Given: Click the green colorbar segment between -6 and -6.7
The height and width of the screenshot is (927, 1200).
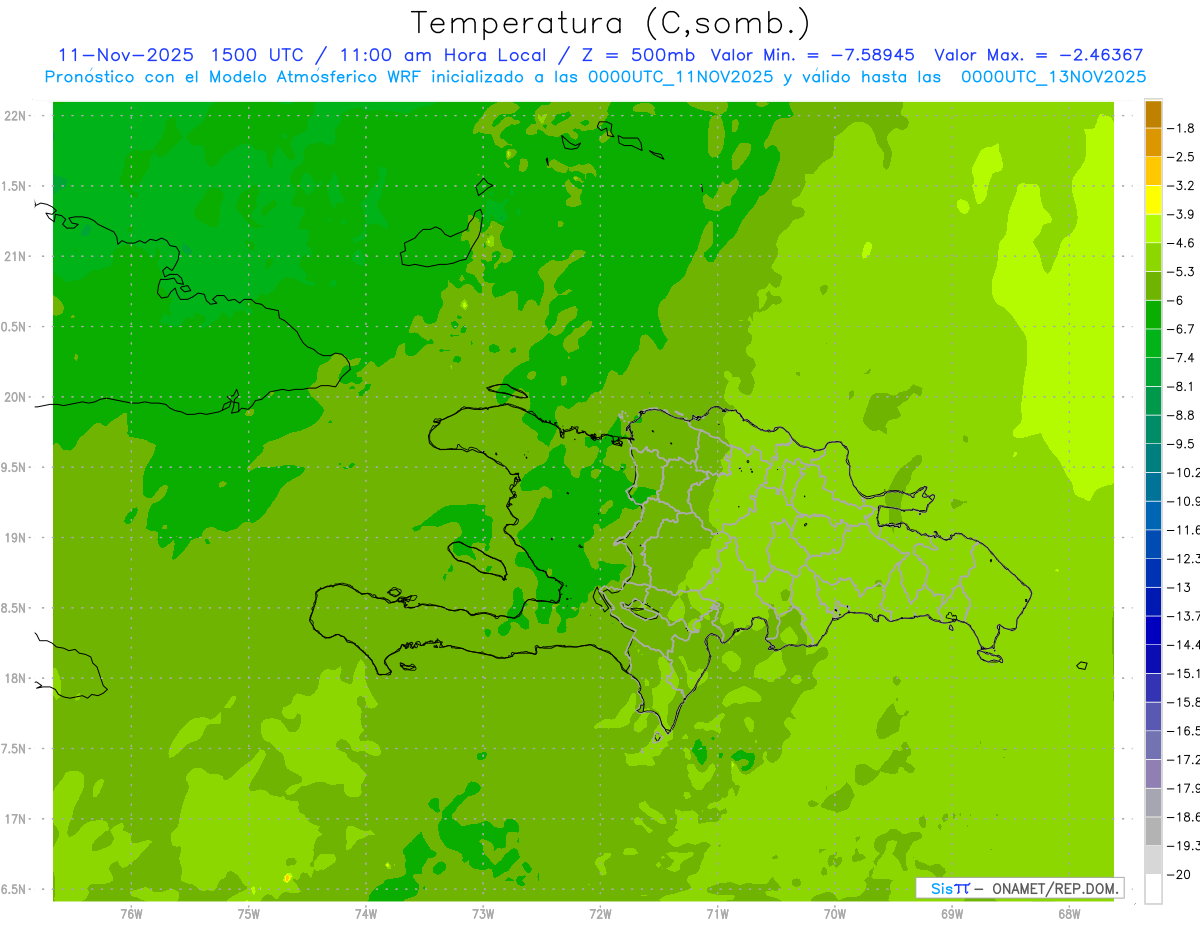Looking at the screenshot, I should [1153, 315].
